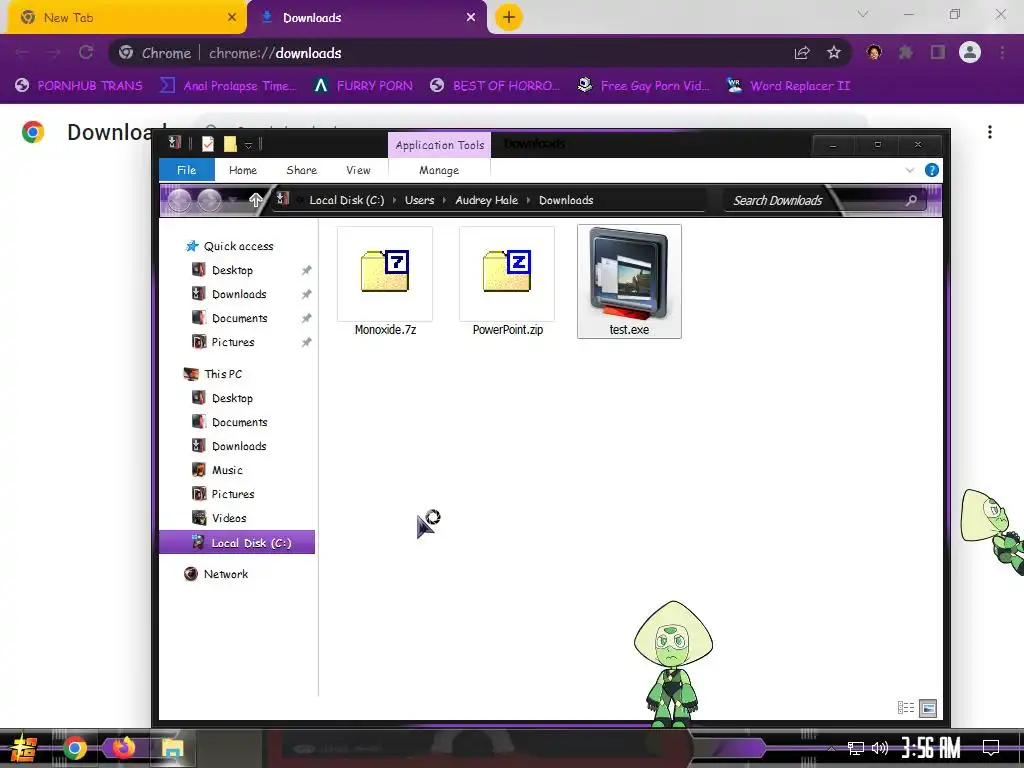Open Downloads page more actions menu
This screenshot has height=768, width=1024.
point(990,132)
